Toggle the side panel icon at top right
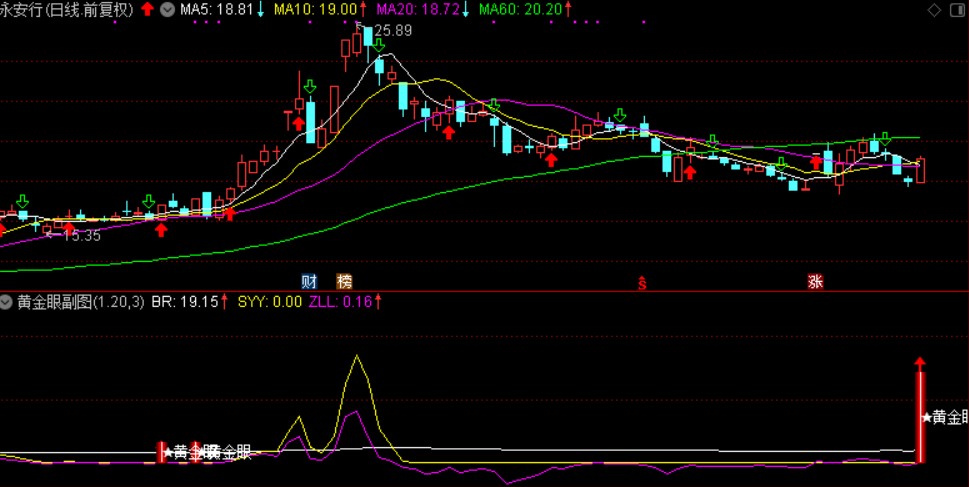The image size is (969, 487). (957, 10)
